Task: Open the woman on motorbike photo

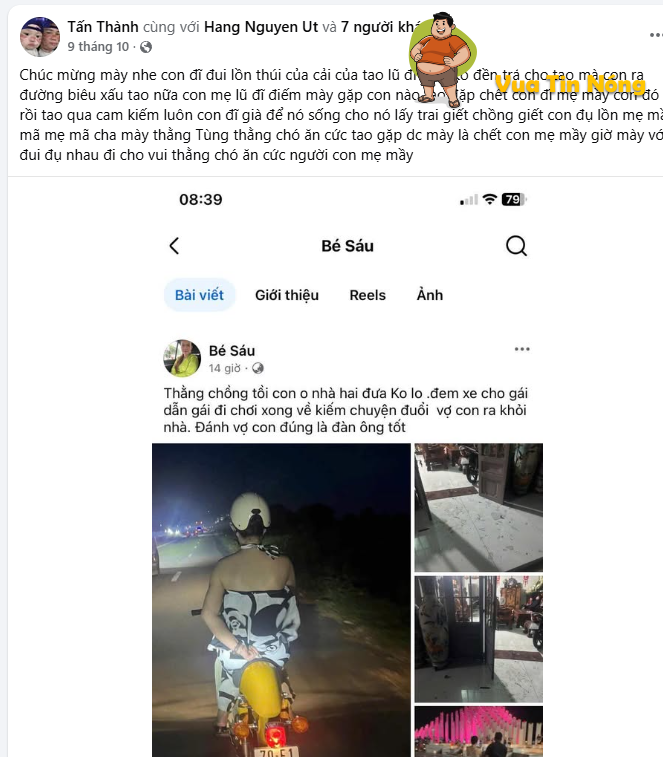Action: pos(282,600)
